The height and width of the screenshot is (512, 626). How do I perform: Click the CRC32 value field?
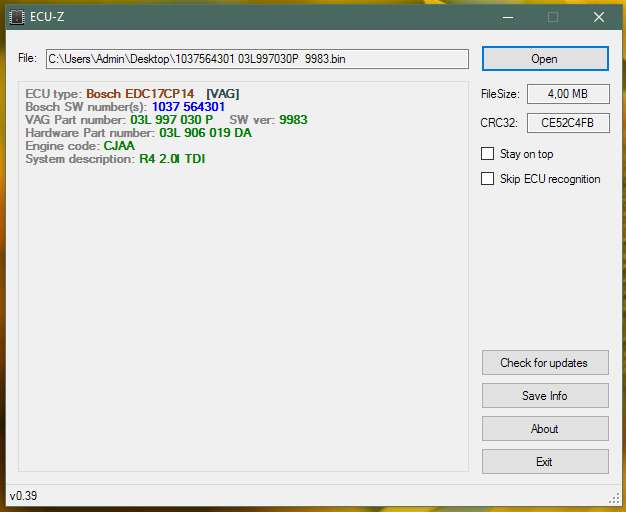tap(568, 123)
